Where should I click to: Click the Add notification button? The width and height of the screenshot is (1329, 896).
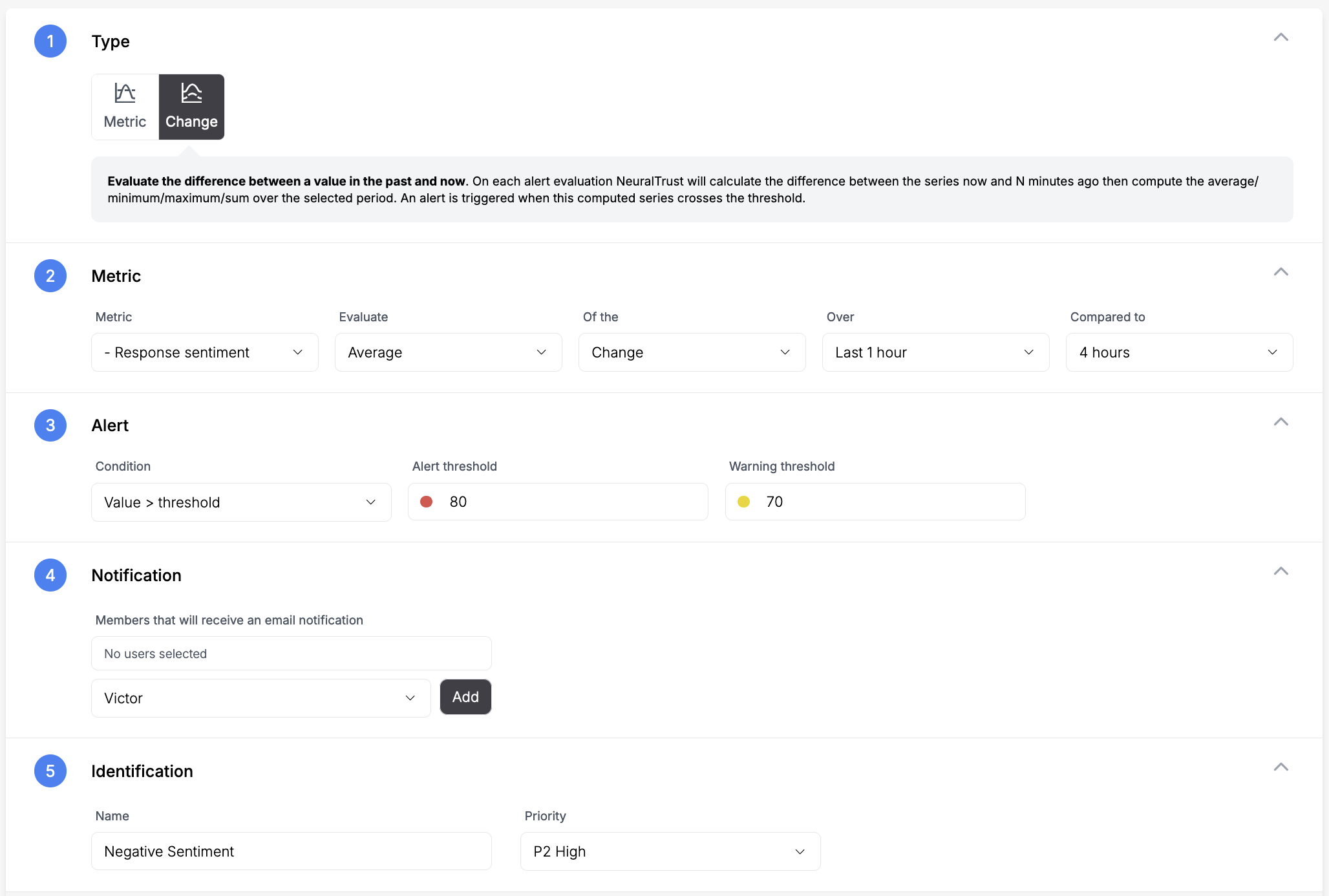point(464,697)
